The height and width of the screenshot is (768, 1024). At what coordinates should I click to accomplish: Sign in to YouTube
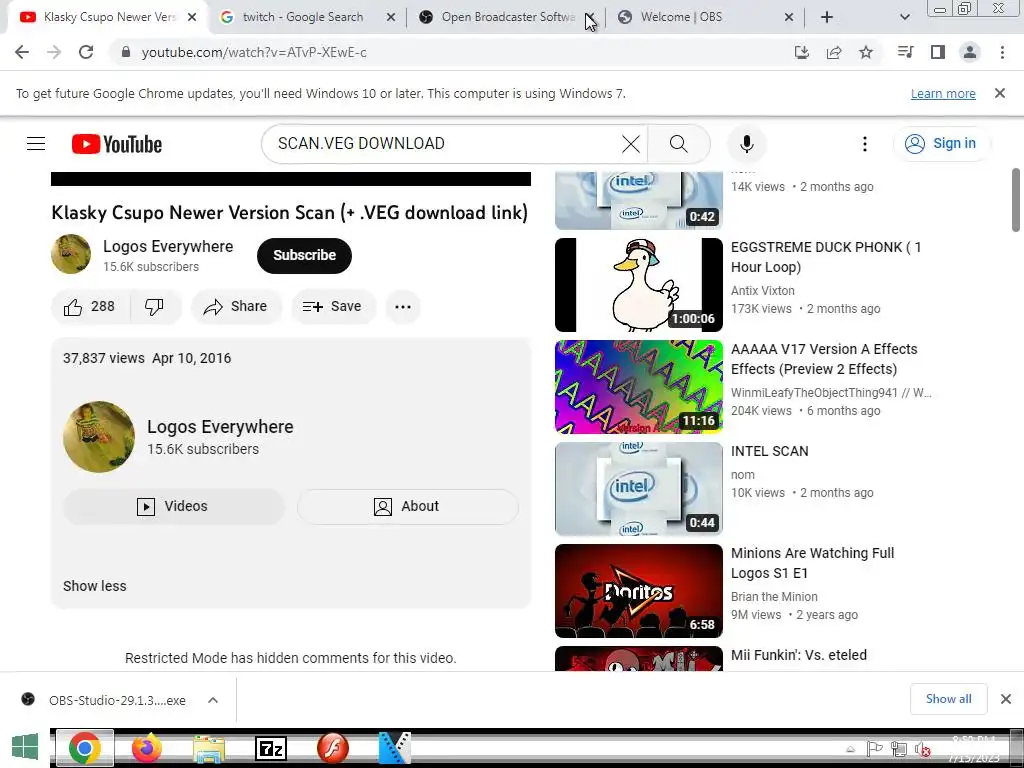point(942,144)
